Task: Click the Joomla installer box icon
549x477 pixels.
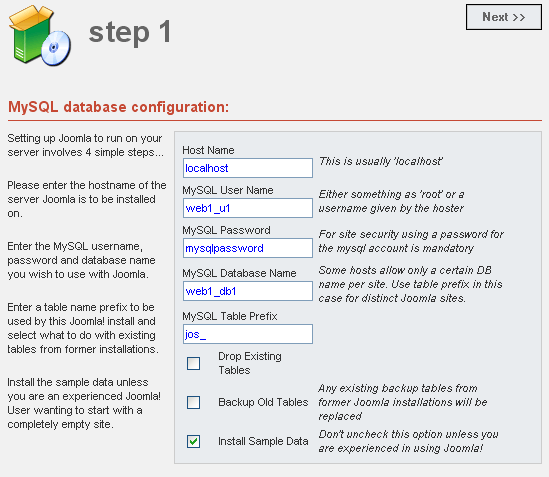Action: 40,36
